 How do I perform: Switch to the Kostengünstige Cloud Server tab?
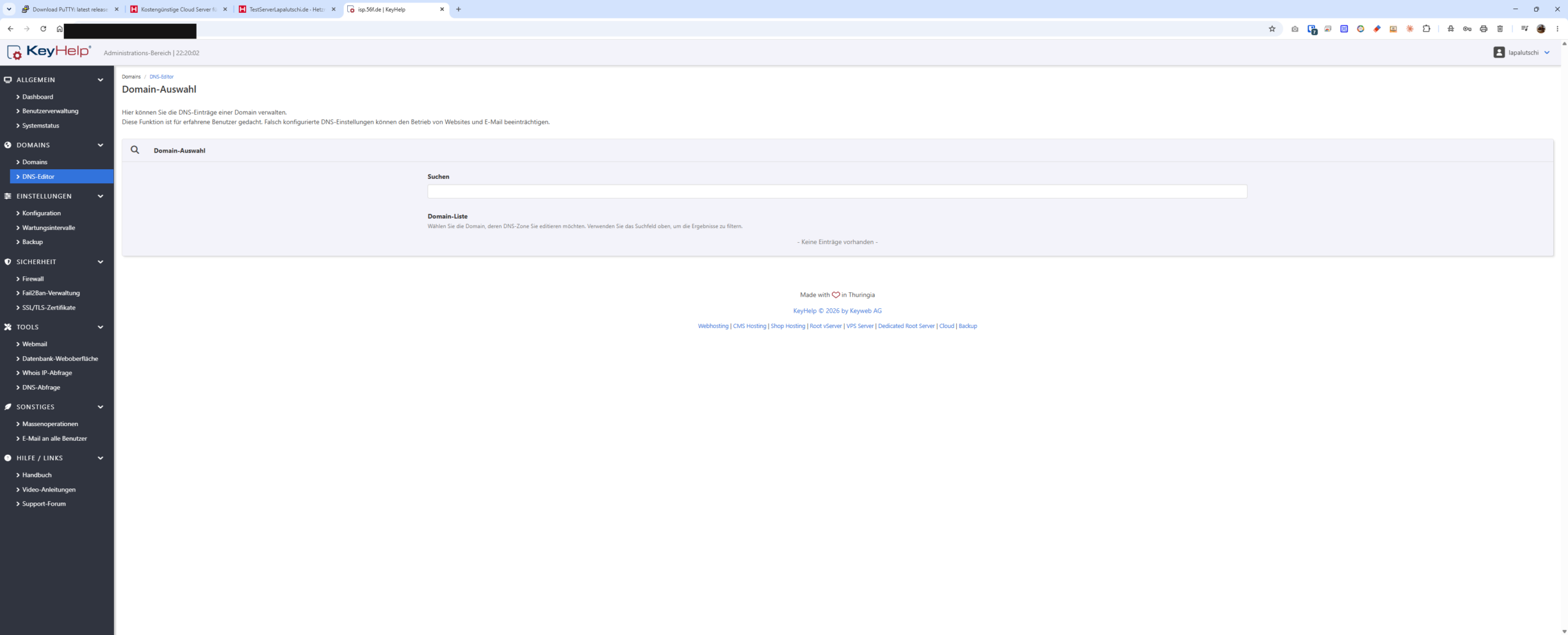178,9
